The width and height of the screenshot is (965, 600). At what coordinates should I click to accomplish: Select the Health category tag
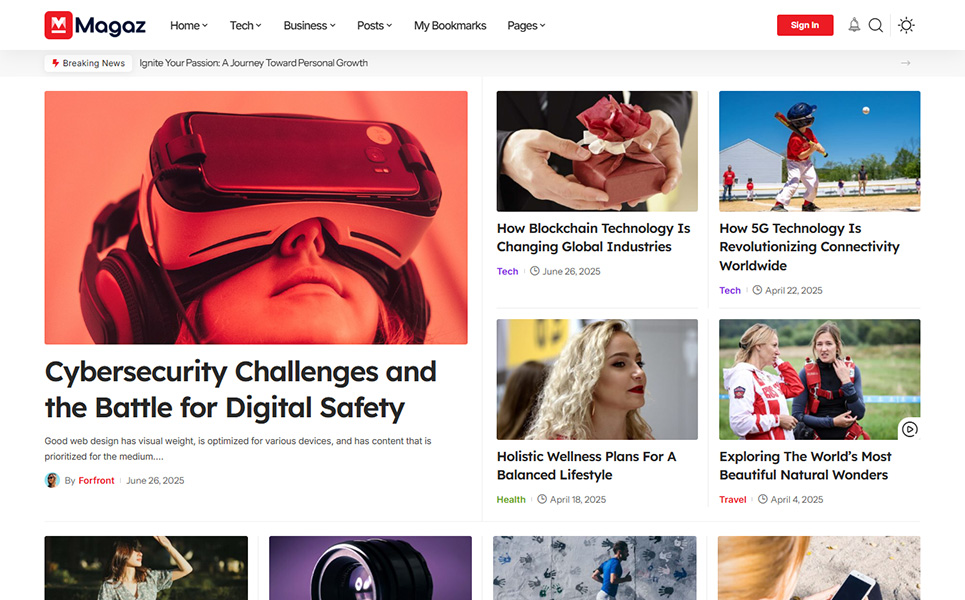(510, 499)
